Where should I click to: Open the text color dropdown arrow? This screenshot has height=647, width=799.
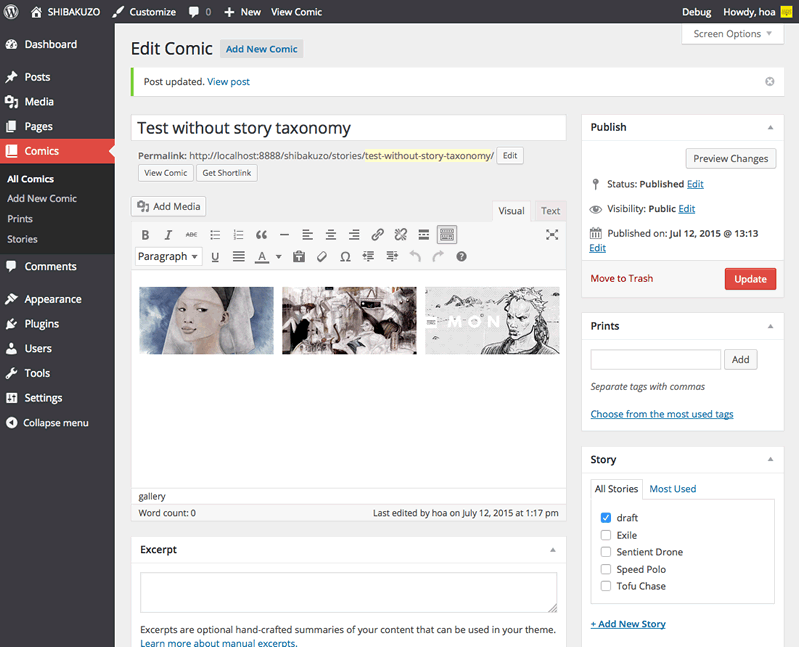[x=279, y=257]
